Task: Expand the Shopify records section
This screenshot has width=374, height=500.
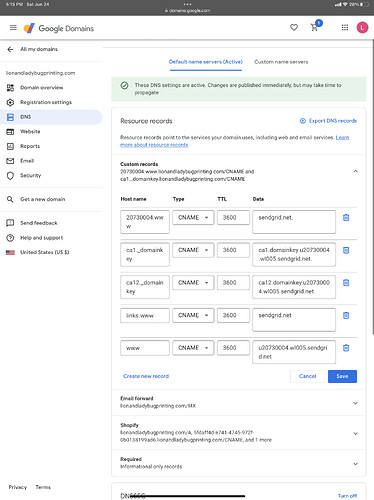Action: 355,433
